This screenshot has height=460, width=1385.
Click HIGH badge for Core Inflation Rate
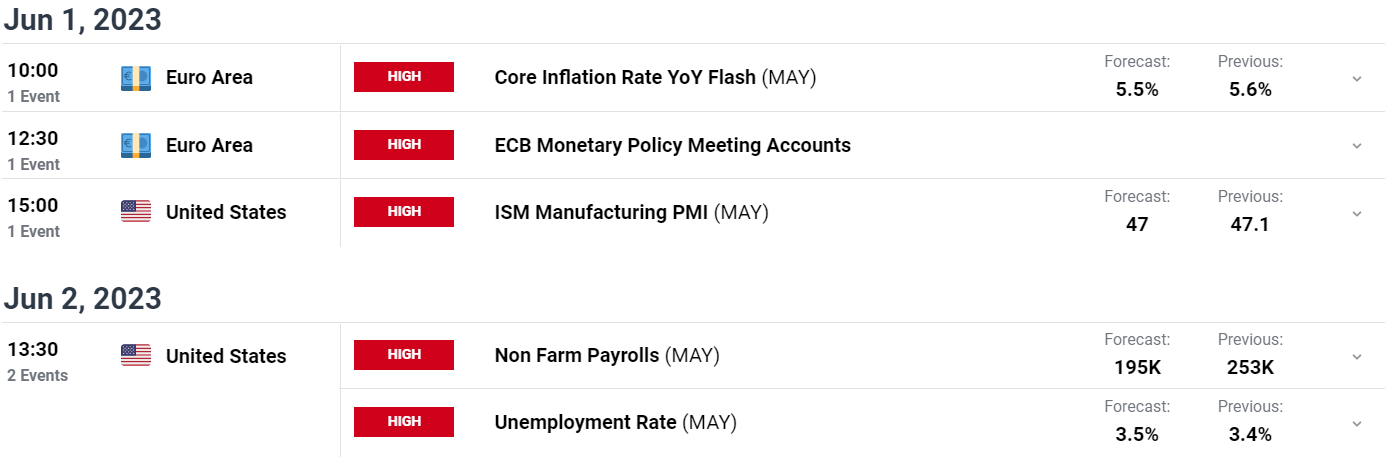404,77
